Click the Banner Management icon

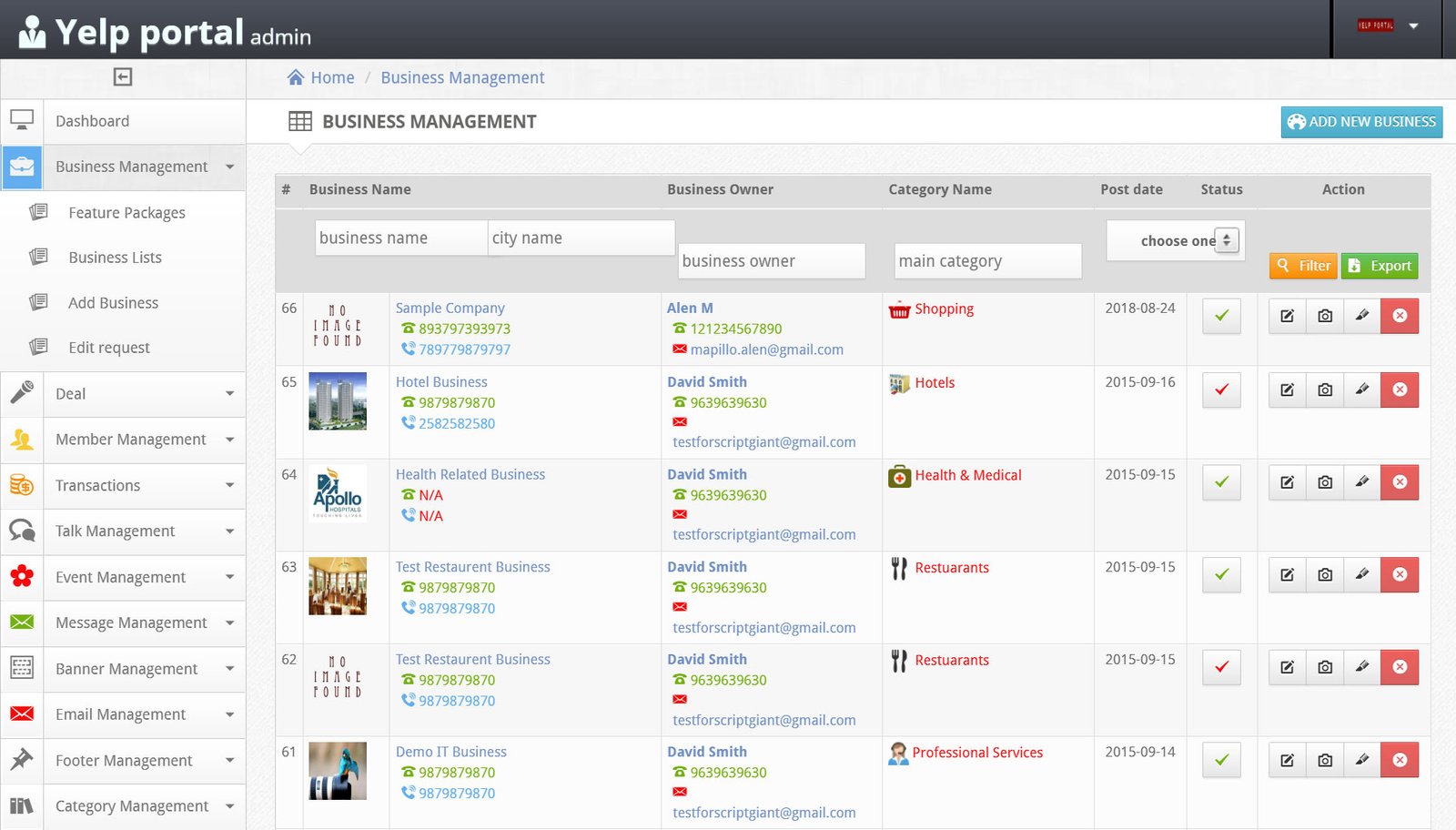22,668
